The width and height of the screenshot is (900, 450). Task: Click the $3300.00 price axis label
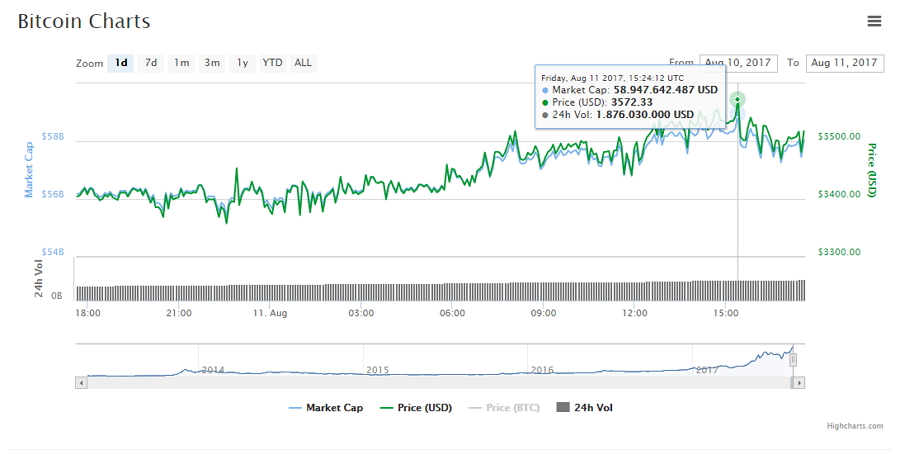[839, 252]
